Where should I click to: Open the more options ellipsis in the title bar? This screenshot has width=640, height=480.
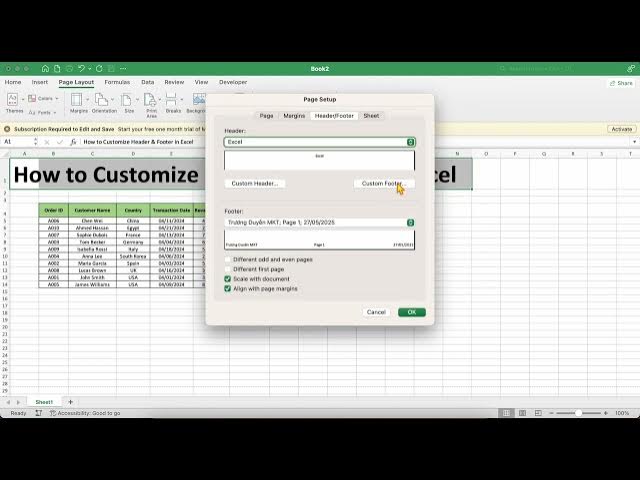[123, 69]
